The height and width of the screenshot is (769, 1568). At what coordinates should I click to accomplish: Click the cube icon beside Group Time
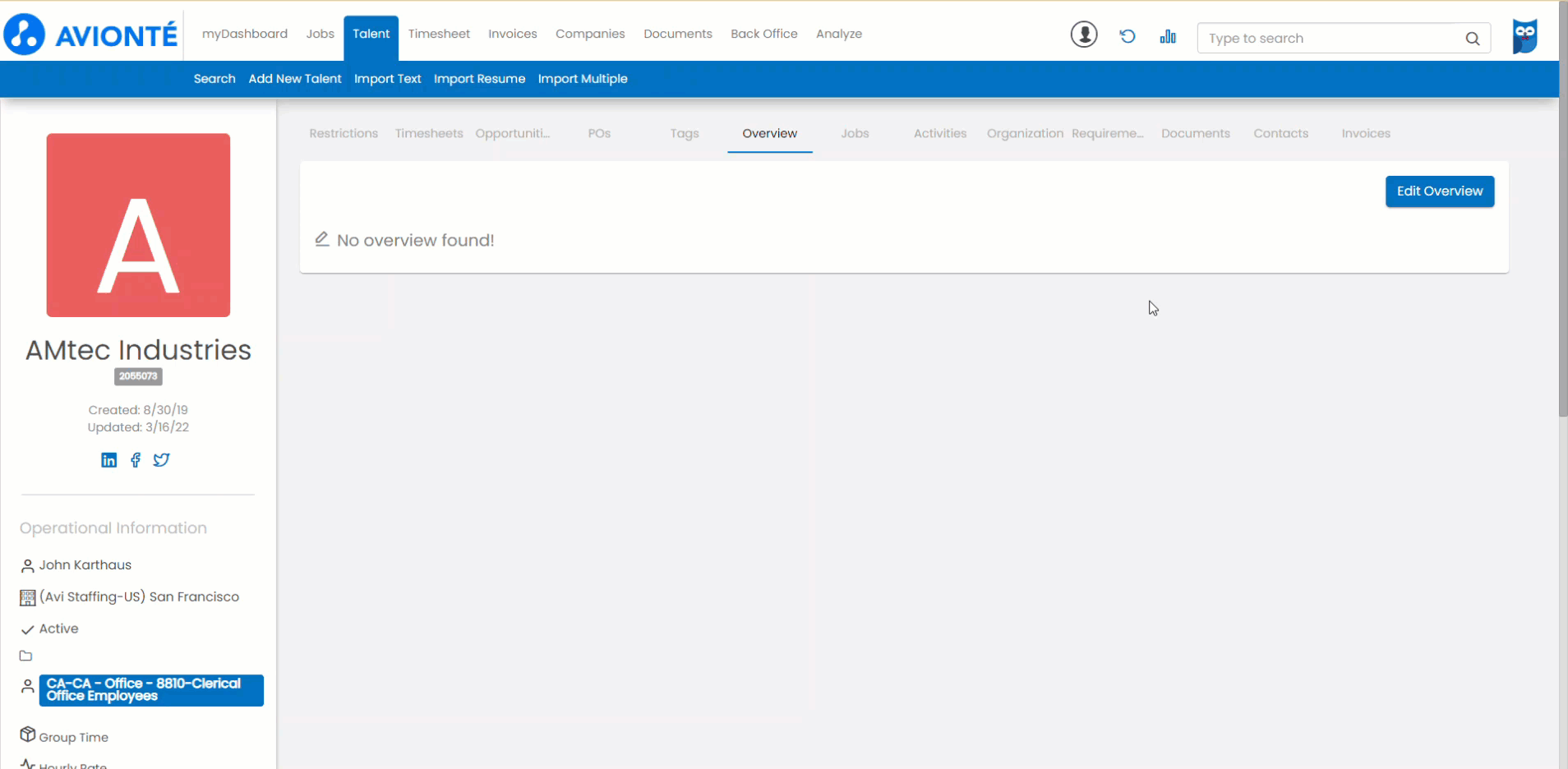[x=28, y=734]
